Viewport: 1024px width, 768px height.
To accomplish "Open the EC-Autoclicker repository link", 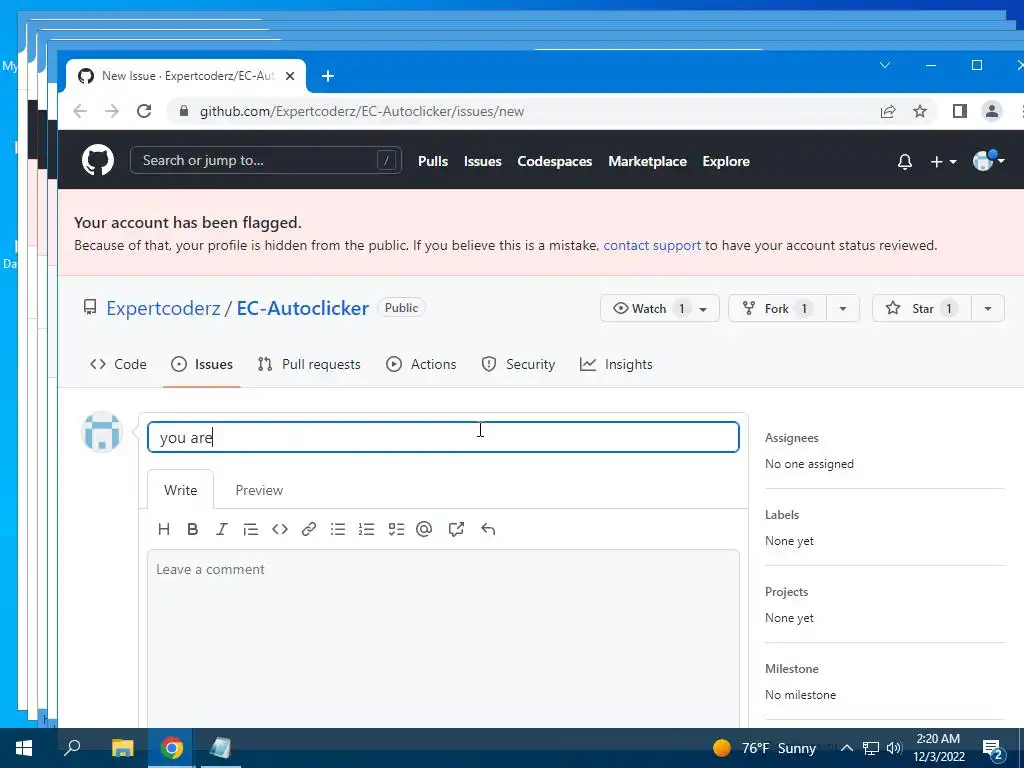I will 302,308.
